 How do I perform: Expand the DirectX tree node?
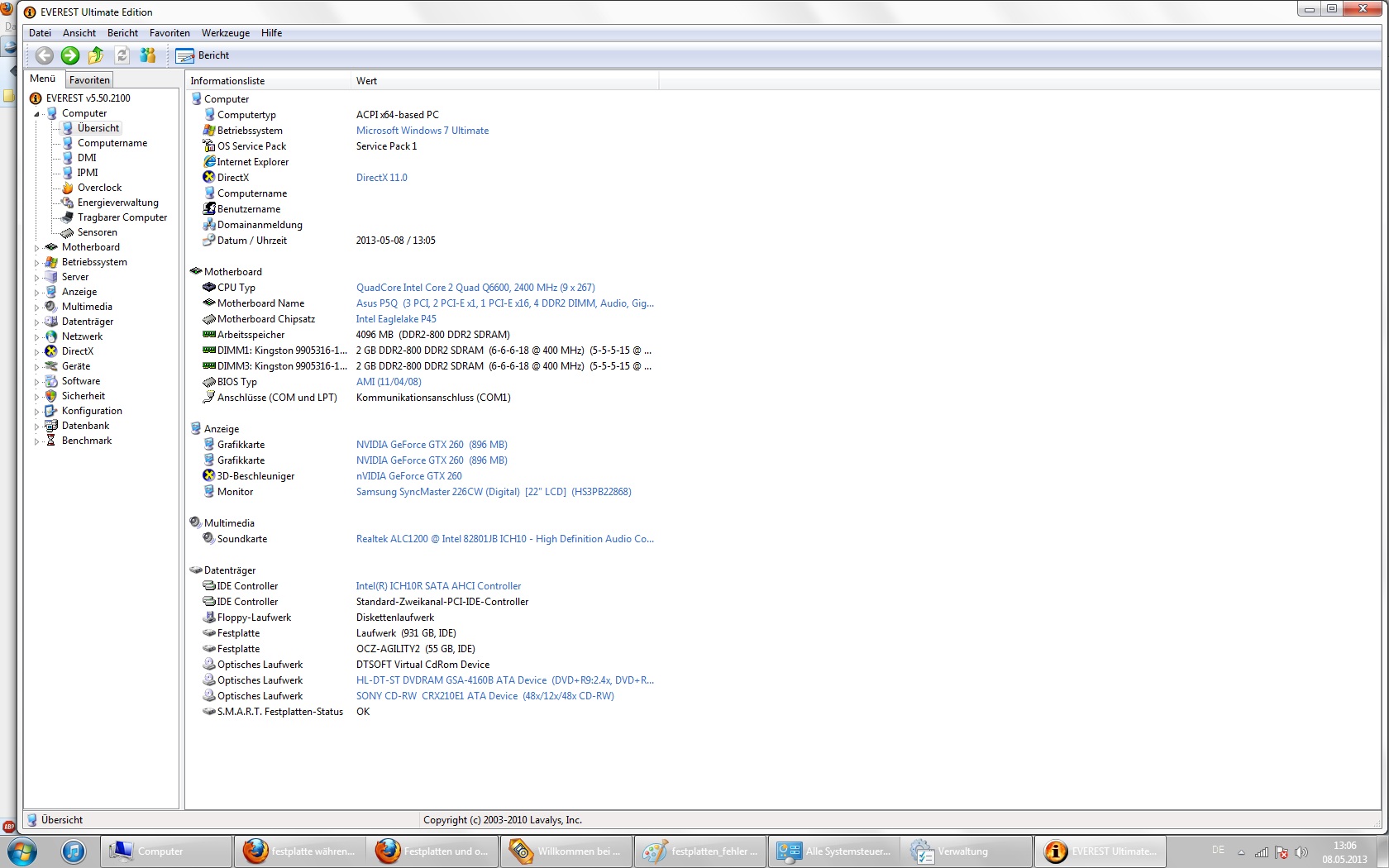point(37,352)
